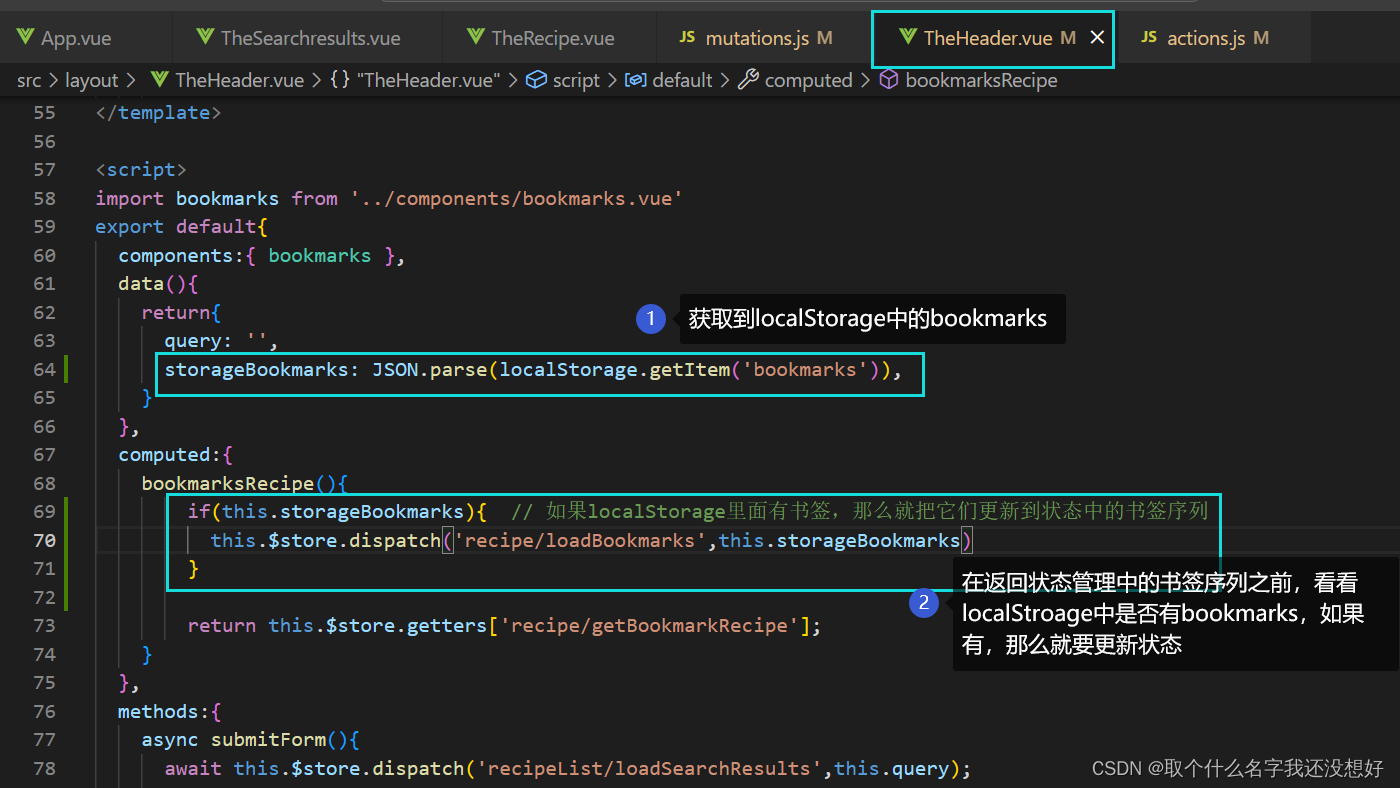This screenshot has height=788, width=1400.
Task: Click the variable icon before default
Action: click(x=635, y=80)
